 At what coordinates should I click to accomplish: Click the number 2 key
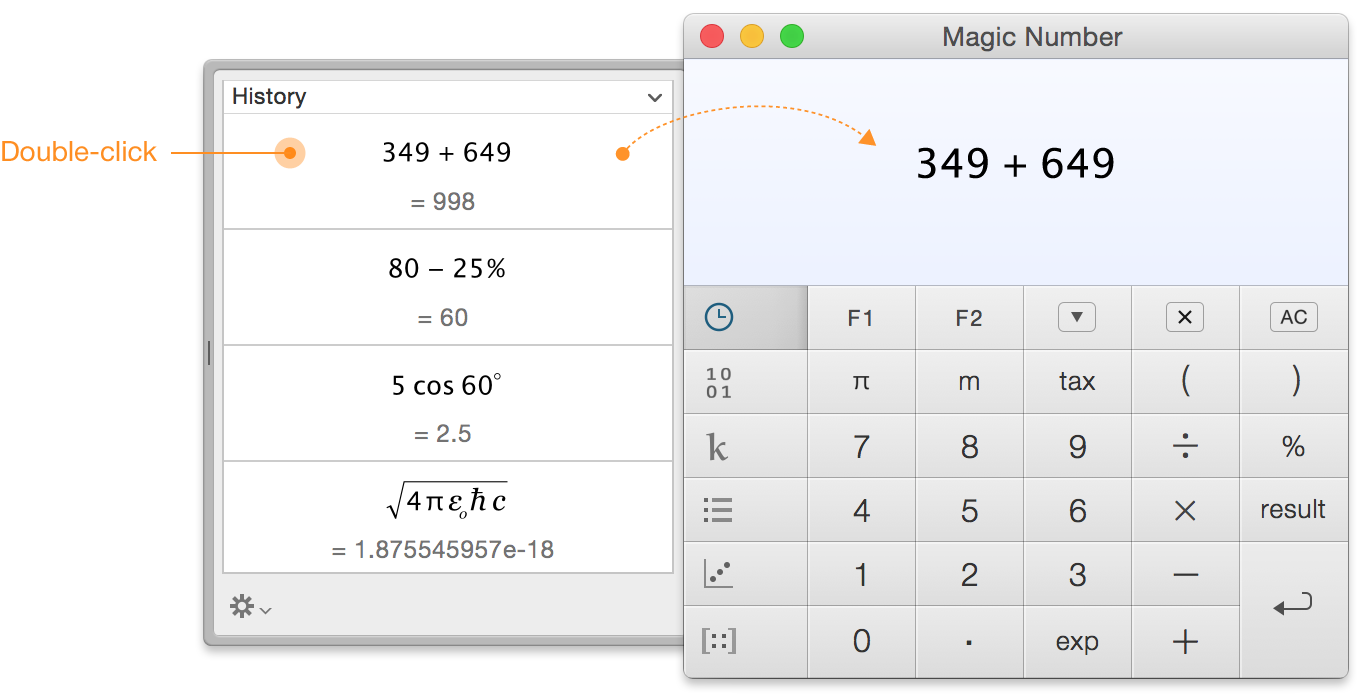pyautogui.click(x=969, y=574)
